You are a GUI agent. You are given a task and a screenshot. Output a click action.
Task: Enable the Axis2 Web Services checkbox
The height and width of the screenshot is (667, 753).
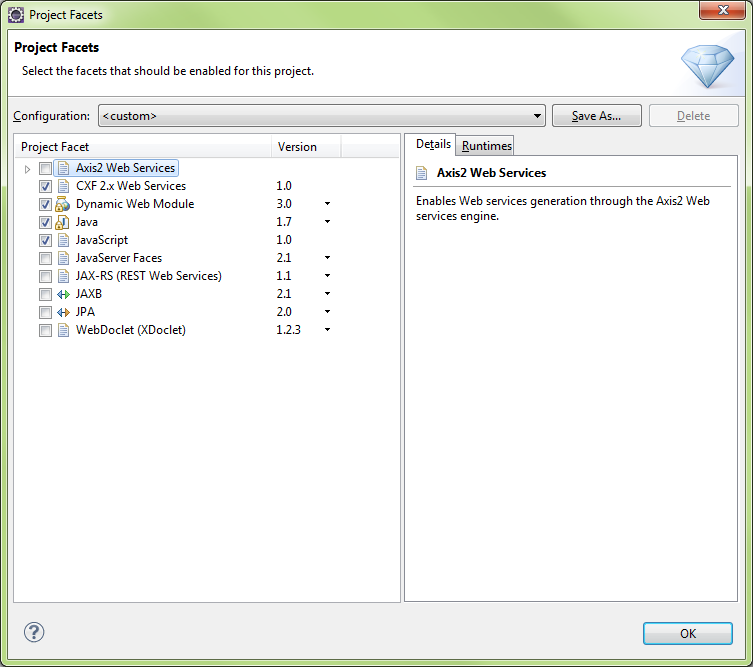click(46, 169)
